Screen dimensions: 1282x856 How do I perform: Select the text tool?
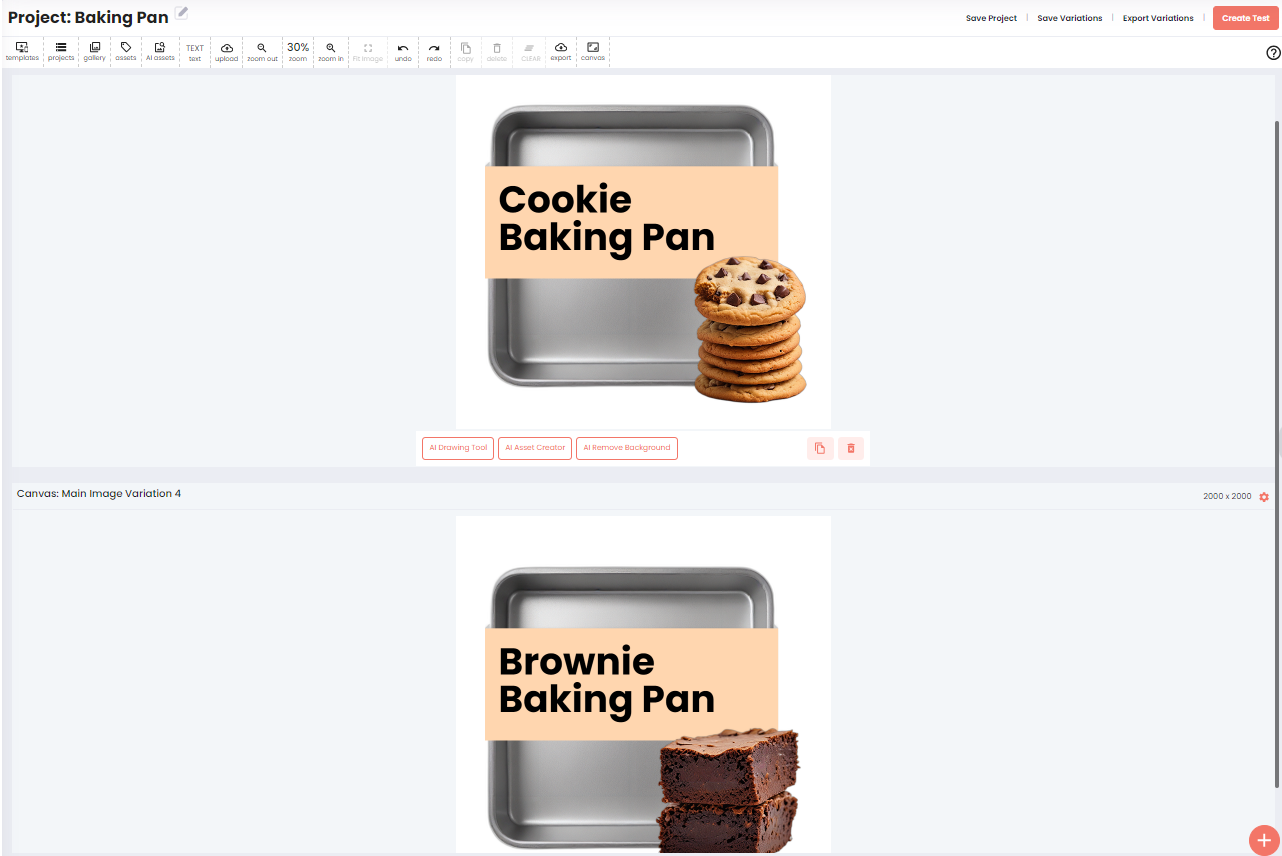[195, 51]
